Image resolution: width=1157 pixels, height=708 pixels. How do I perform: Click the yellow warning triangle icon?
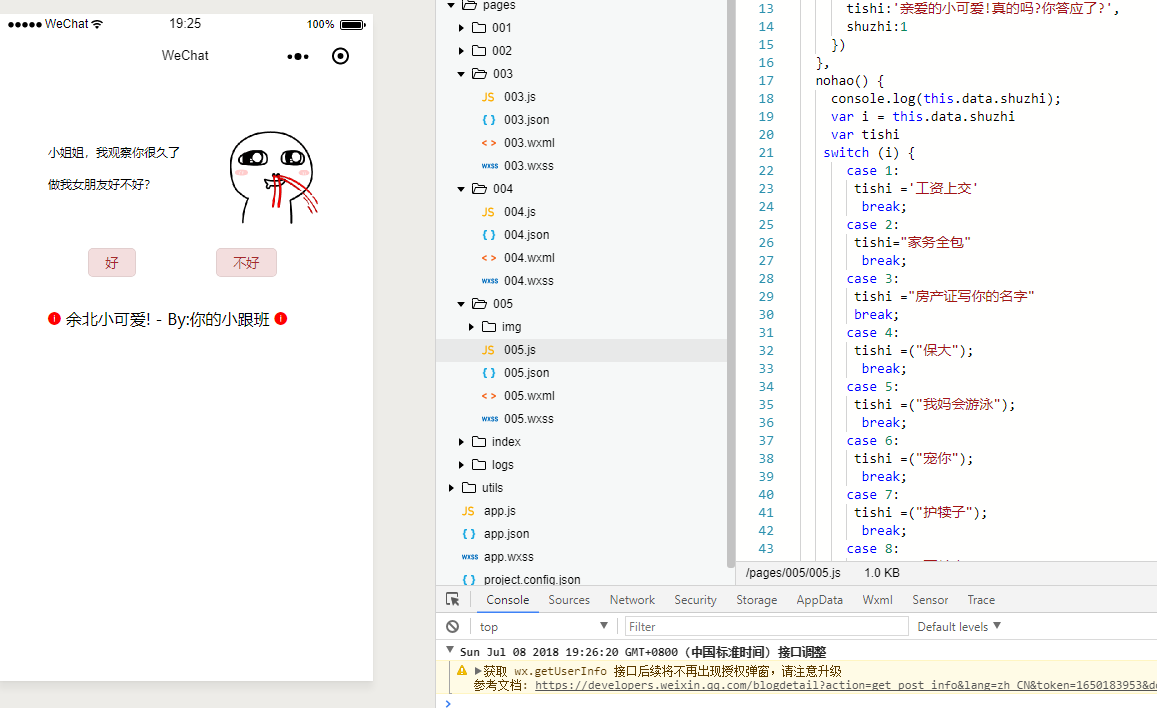tap(462, 670)
